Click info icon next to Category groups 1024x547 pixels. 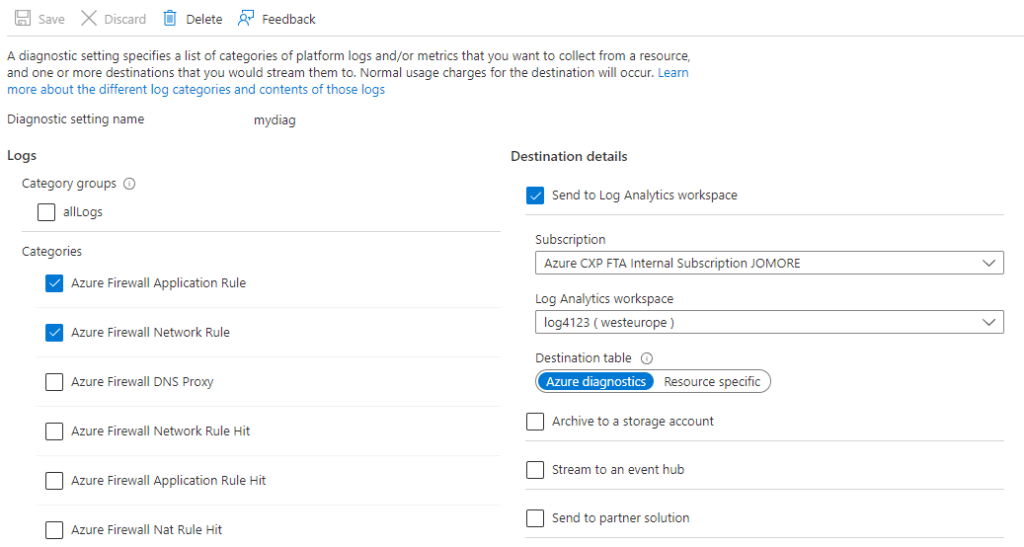click(x=129, y=184)
